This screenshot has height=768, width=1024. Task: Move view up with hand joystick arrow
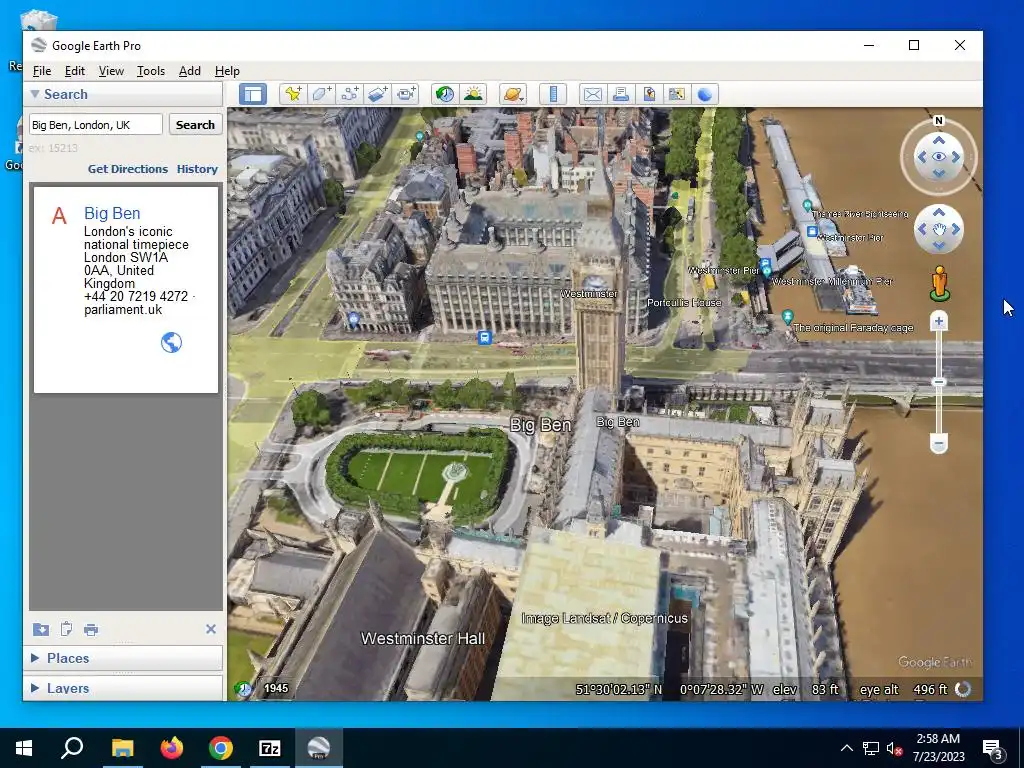938,212
